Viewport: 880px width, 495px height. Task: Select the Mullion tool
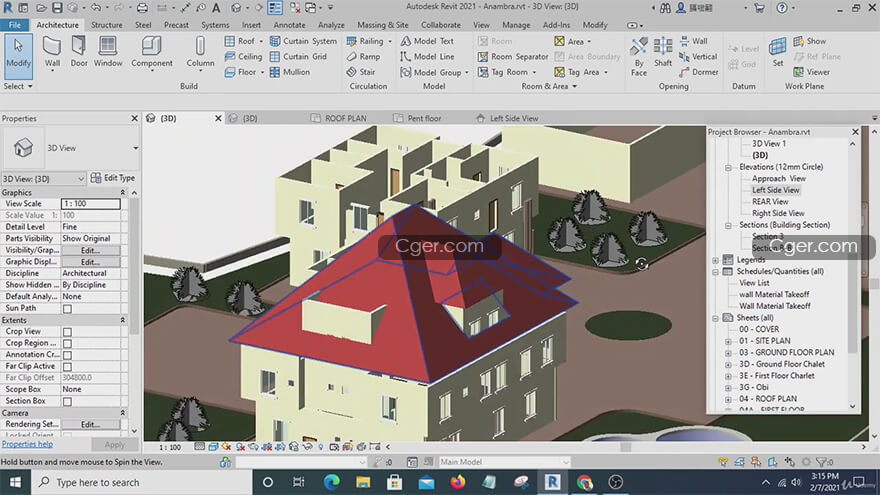click(290, 72)
